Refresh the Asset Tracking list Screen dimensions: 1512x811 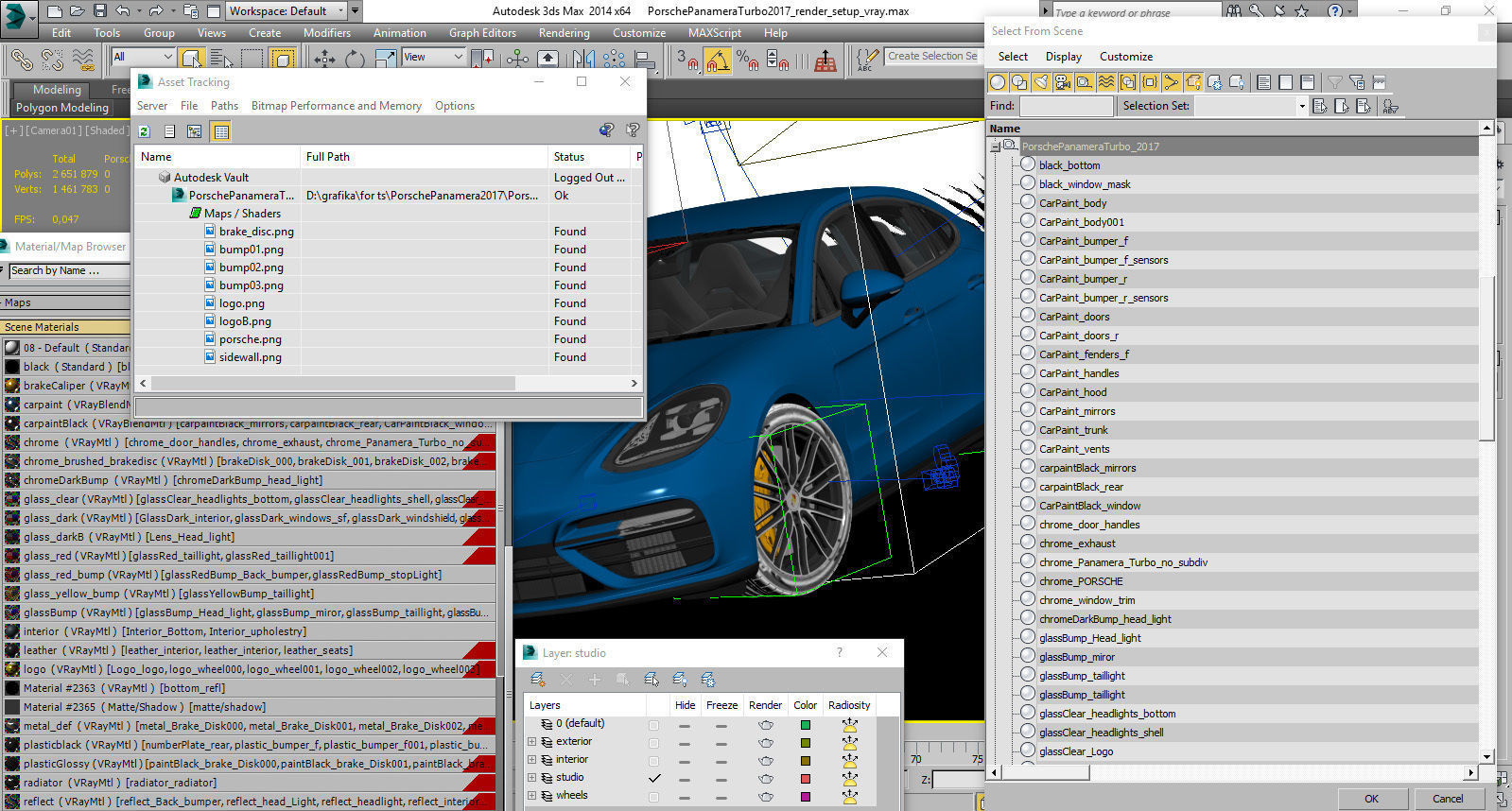tap(145, 131)
